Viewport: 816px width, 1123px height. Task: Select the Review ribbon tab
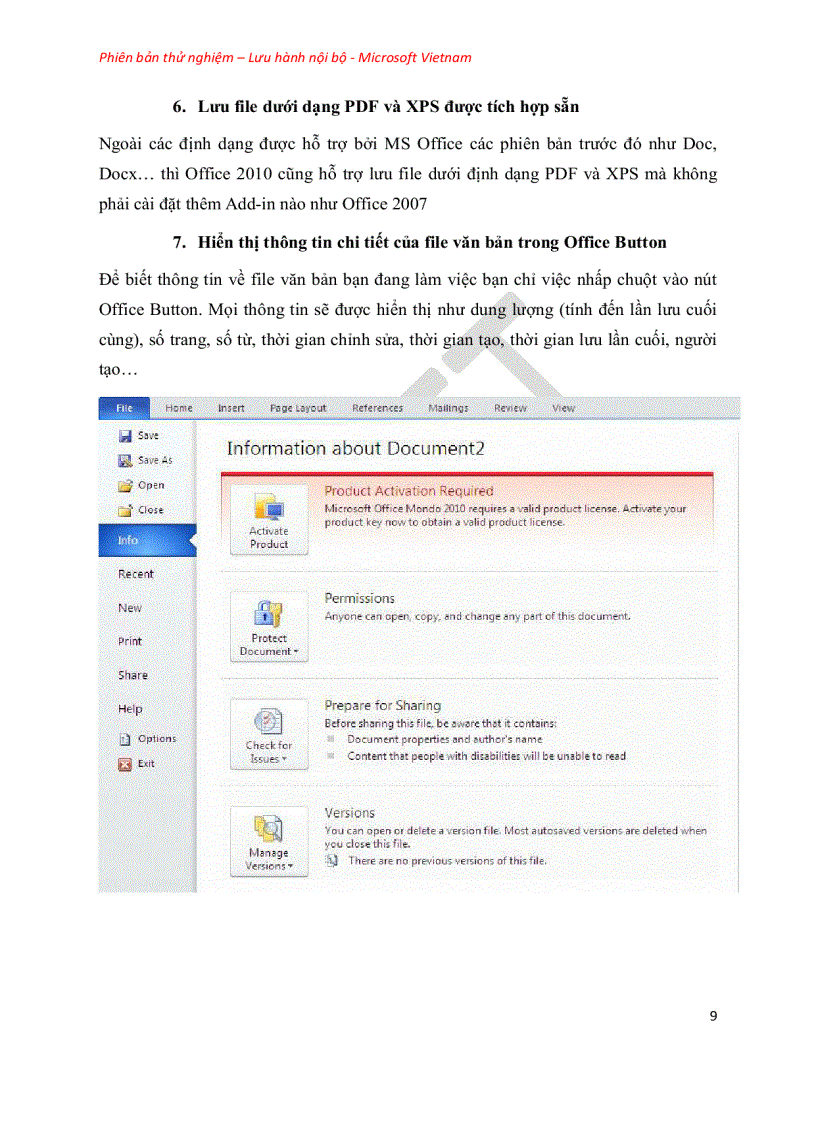(510, 408)
